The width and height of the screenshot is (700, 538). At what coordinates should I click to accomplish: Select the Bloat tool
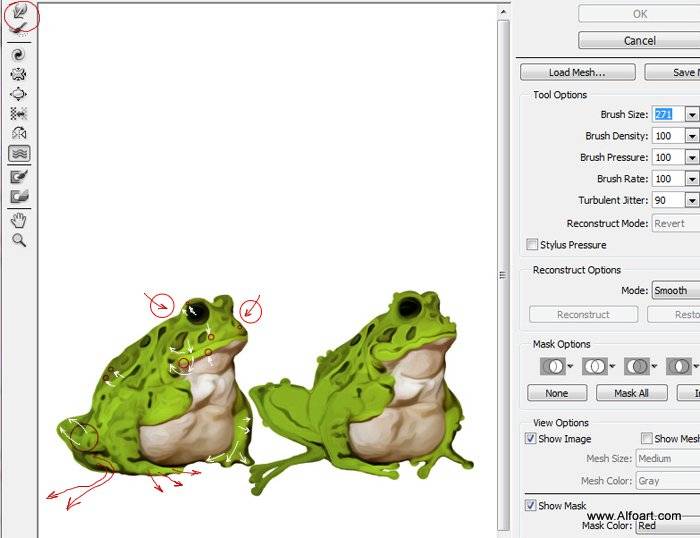tap(18, 94)
